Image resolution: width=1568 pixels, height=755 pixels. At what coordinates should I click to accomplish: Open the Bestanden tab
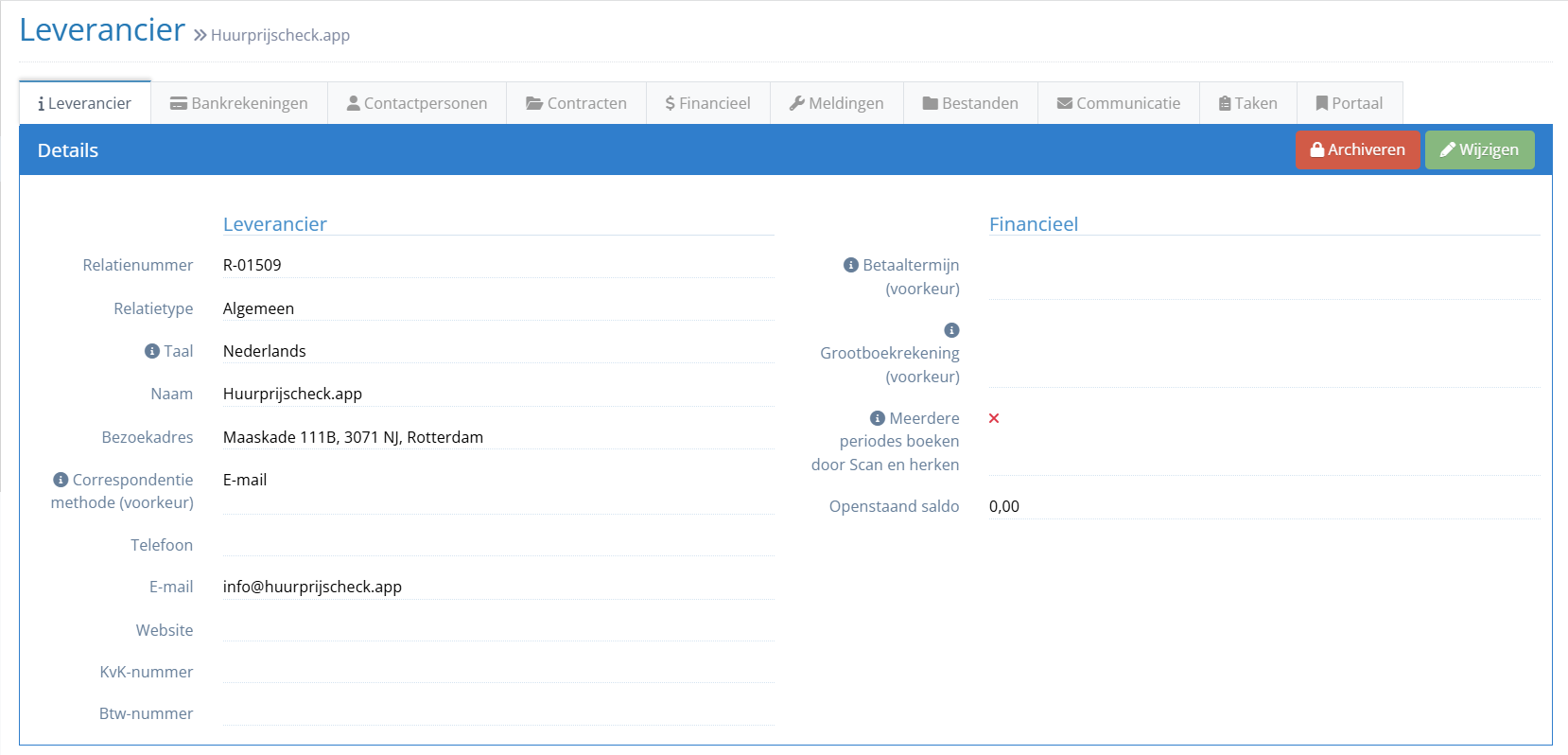(970, 103)
